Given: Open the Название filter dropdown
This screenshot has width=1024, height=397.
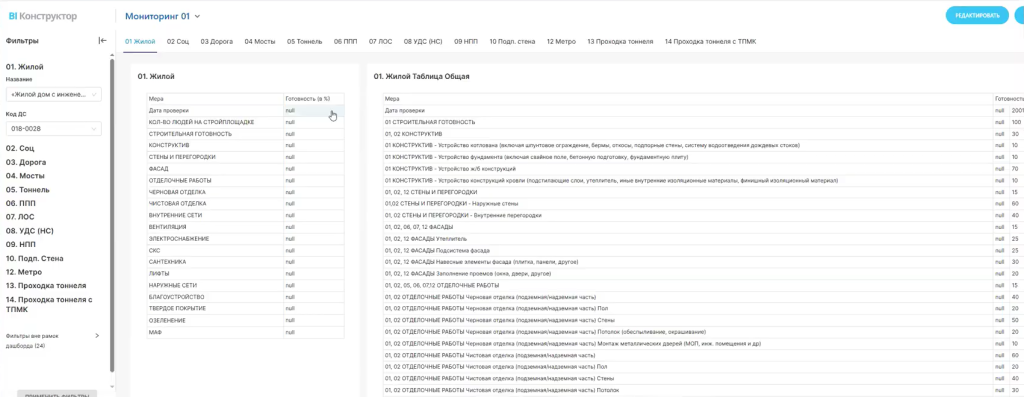Looking at the screenshot, I should (54, 95).
